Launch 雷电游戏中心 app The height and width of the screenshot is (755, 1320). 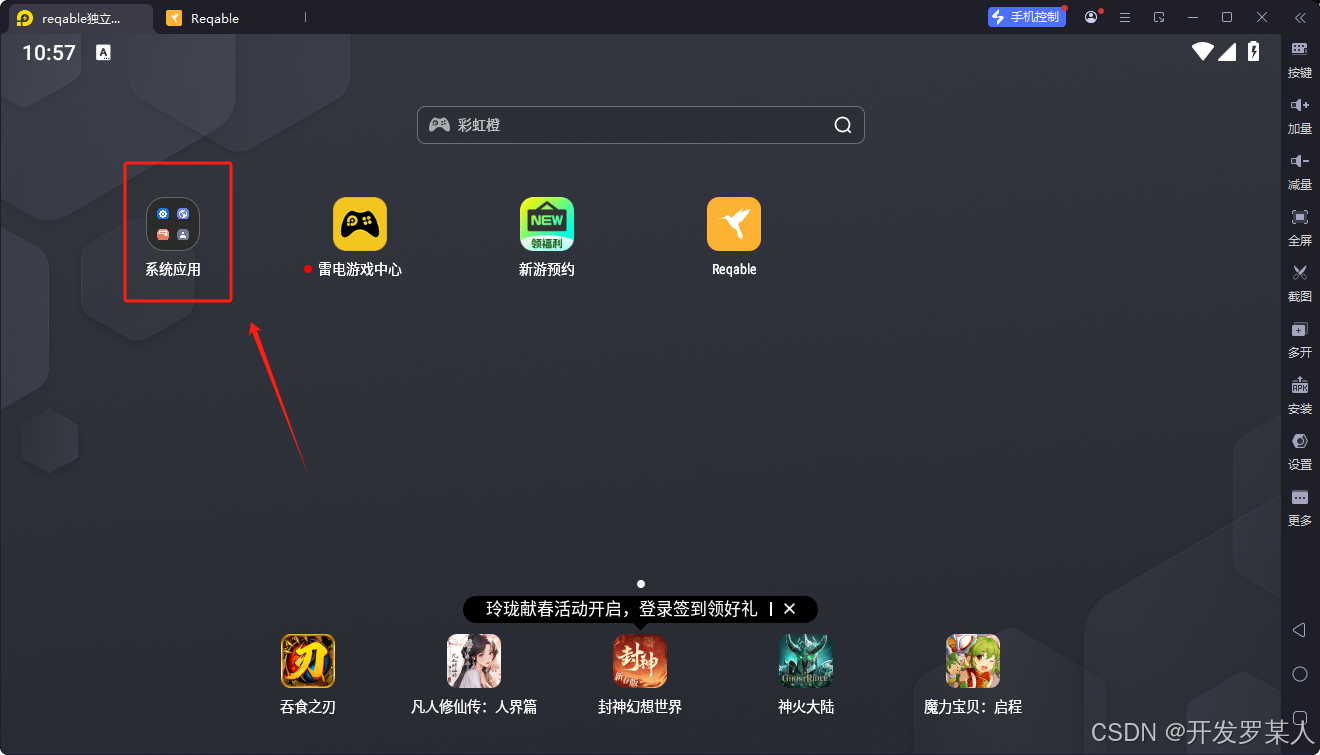tap(360, 224)
